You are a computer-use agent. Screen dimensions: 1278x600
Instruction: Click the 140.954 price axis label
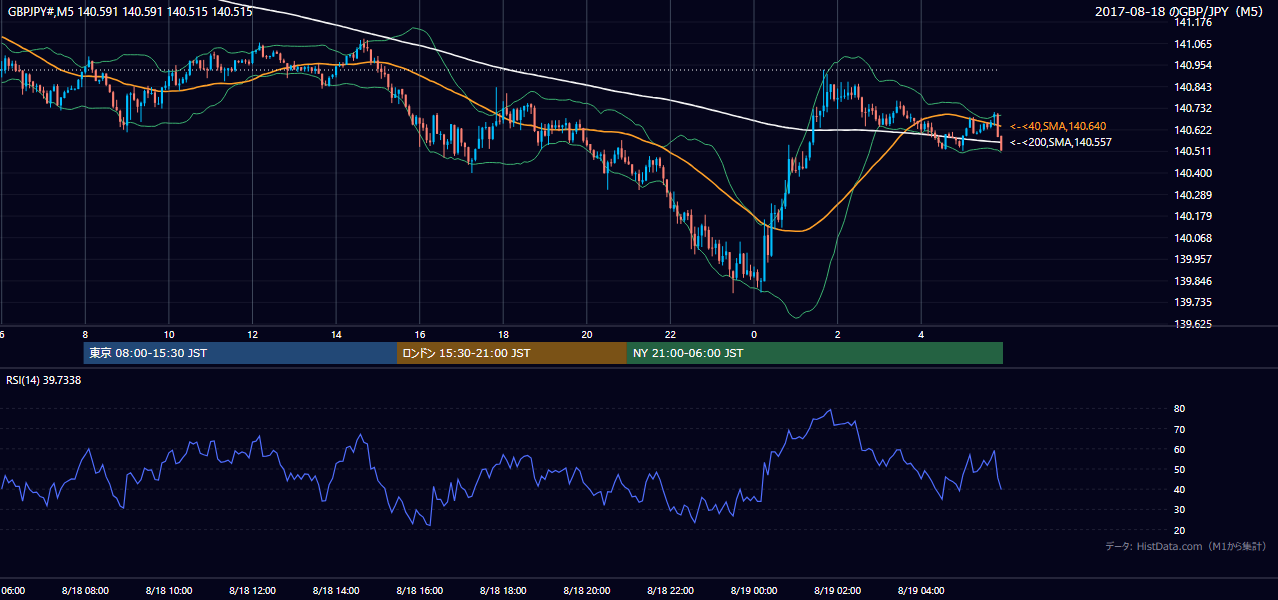[1194, 65]
